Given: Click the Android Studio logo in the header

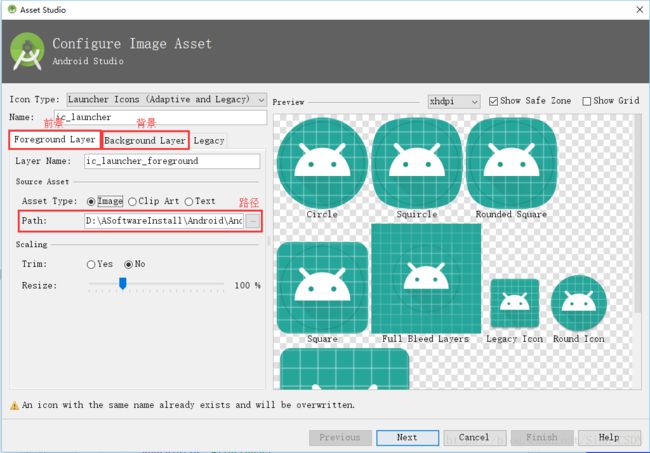Looking at the screenshot, I should (x=27, y=51).
